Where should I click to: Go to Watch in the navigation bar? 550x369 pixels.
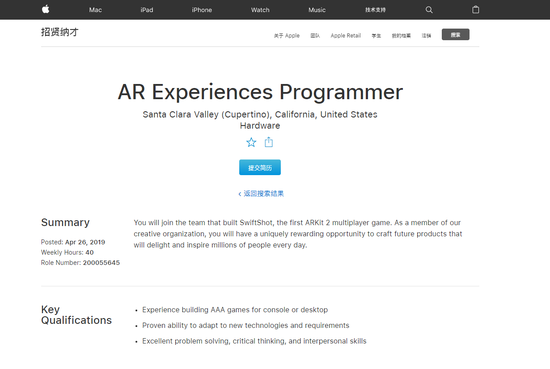pyautogui.click(x=260, y=10)
